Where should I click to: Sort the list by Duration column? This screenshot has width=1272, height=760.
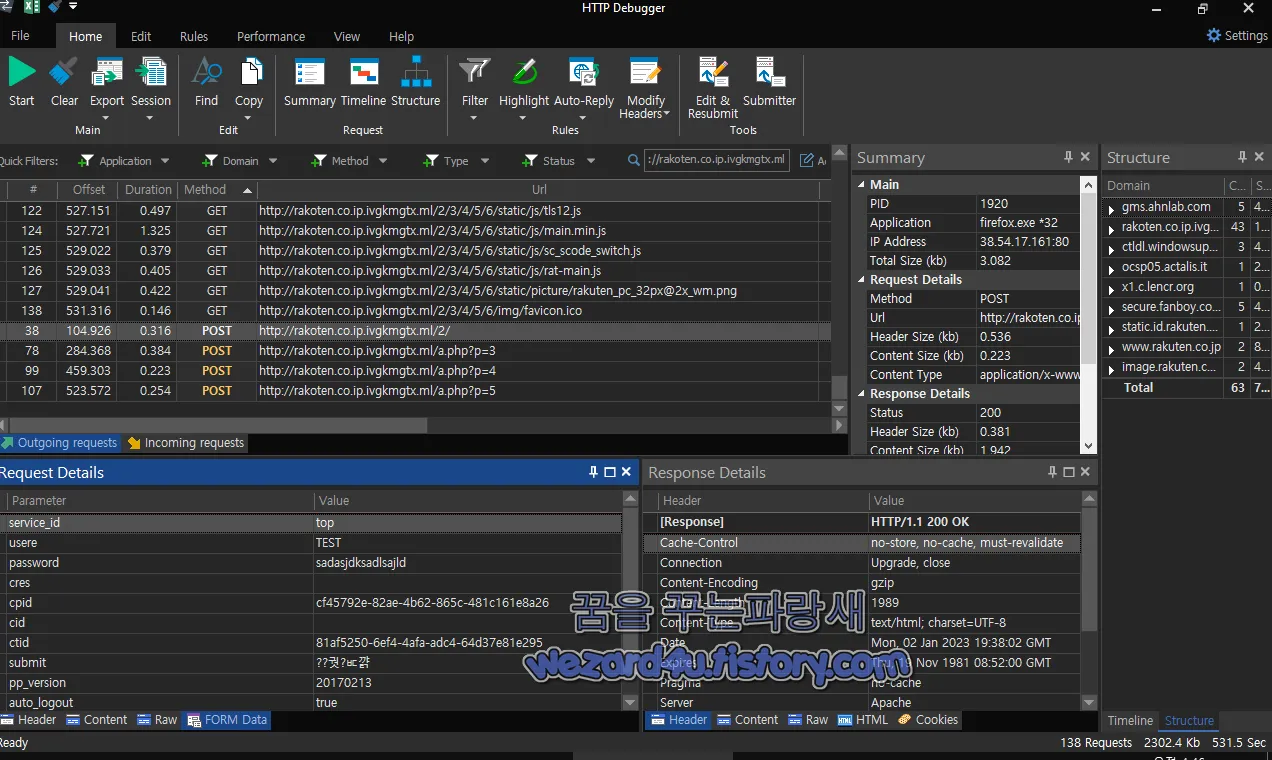point(148,190)
